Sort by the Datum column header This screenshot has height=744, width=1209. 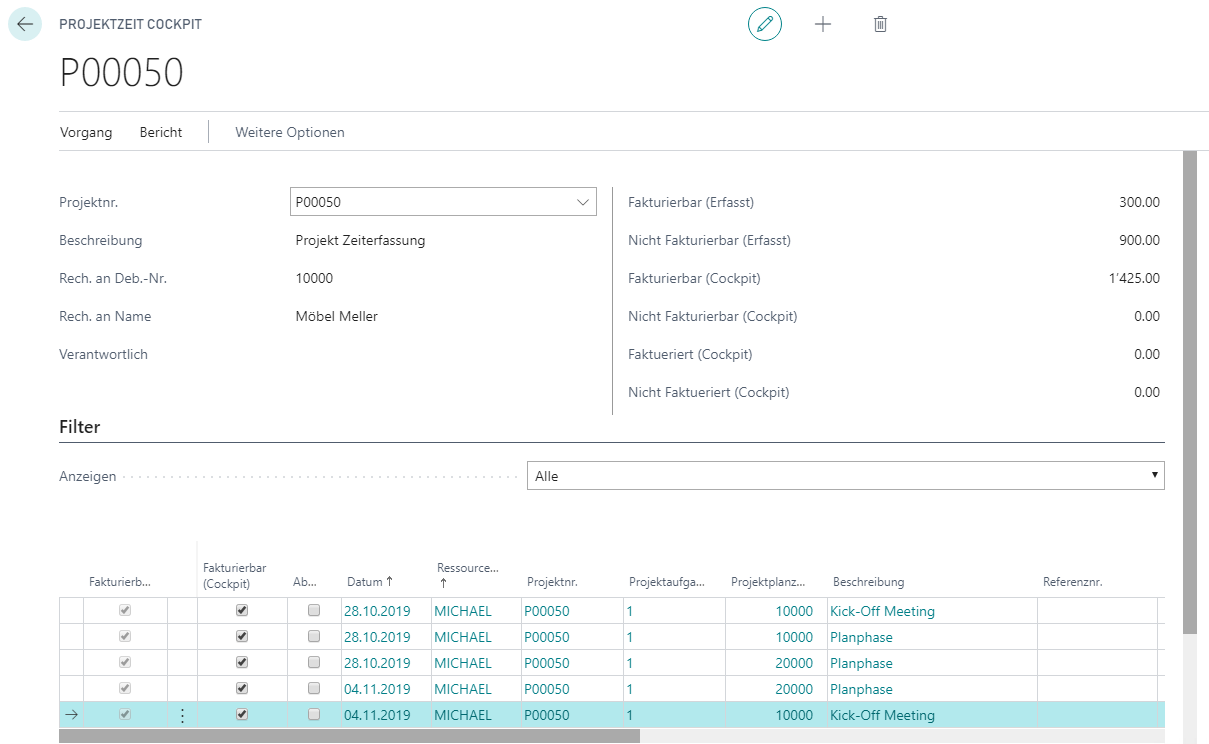tap(370, 582)
